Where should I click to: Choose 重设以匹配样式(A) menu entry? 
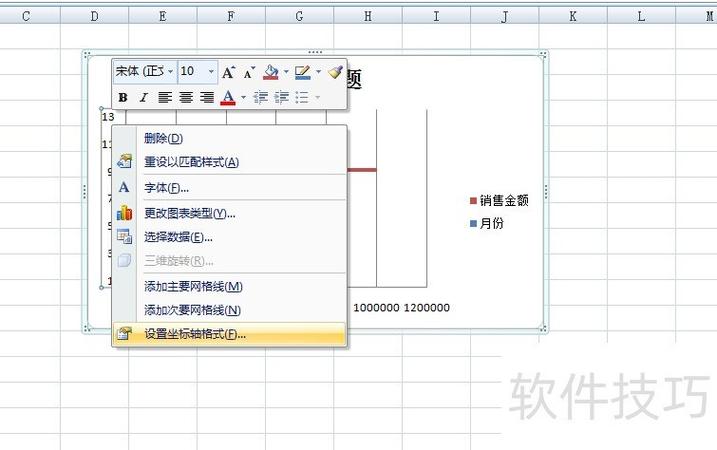[229, 162]
